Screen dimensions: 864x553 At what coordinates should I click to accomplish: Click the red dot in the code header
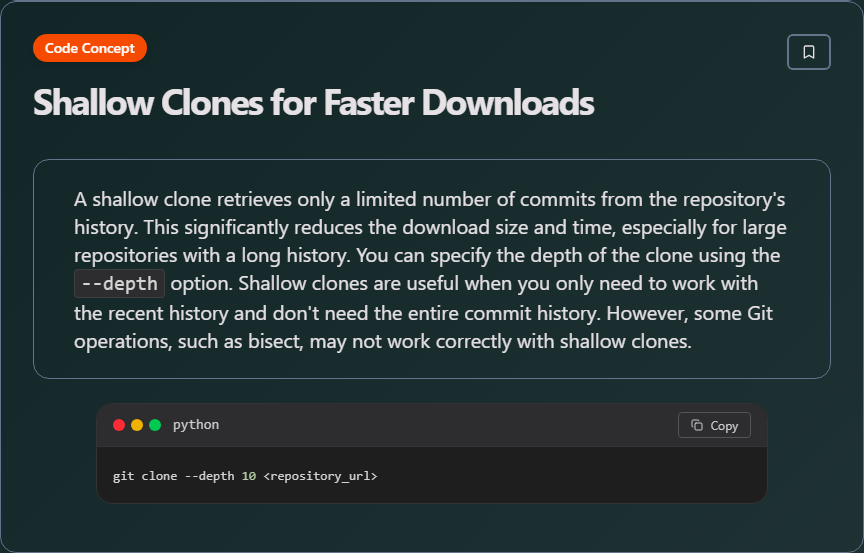[119, 425]
